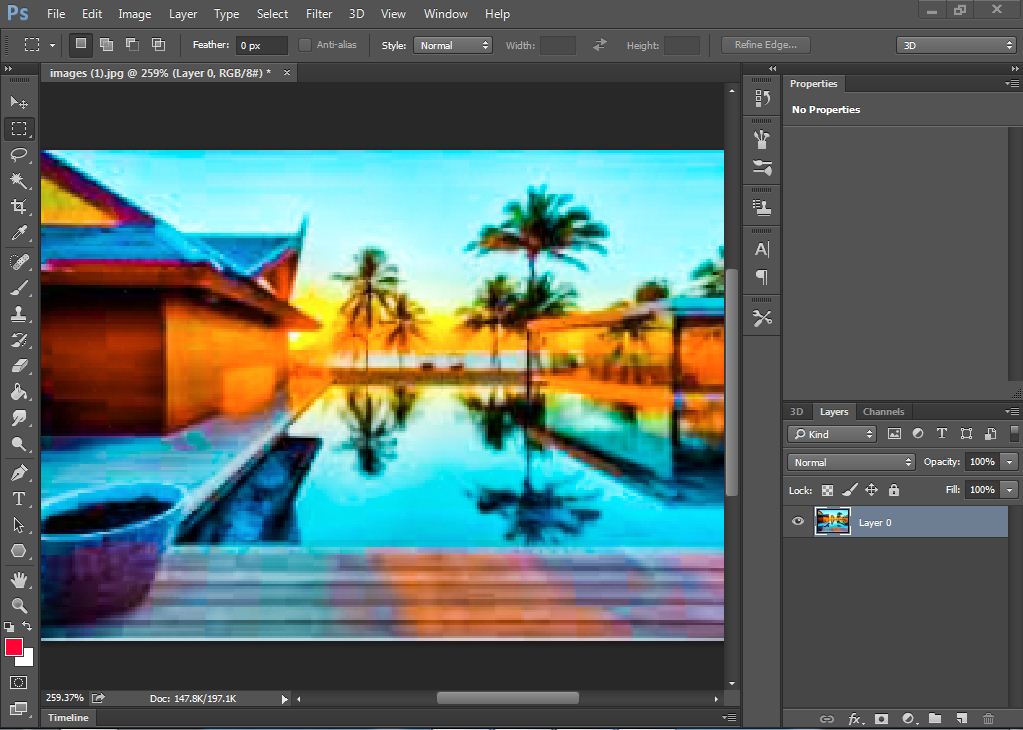Select the Lasso tool
Image resolution: width=1023 pixels, height=730 pixels.
(18, 155)
